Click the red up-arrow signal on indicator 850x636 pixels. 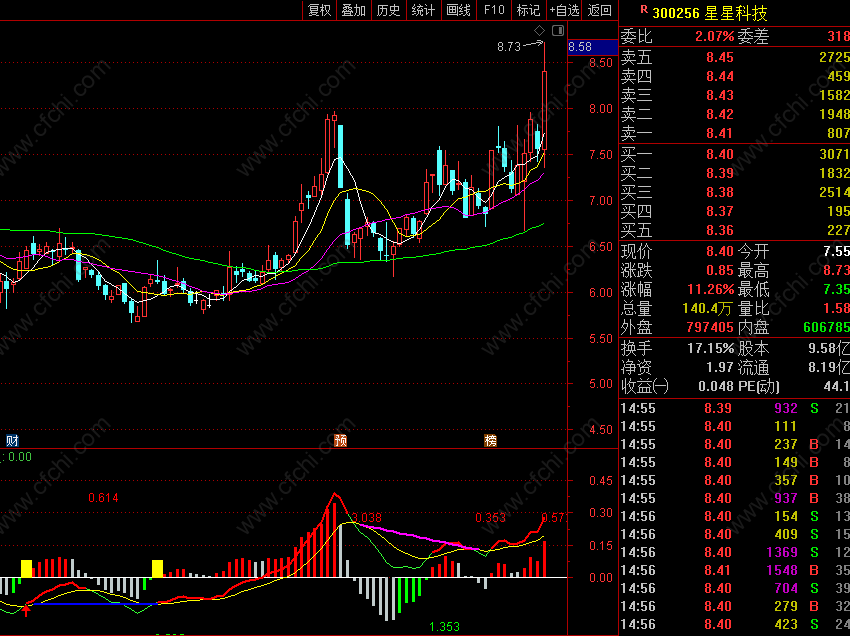pos(26,611)
